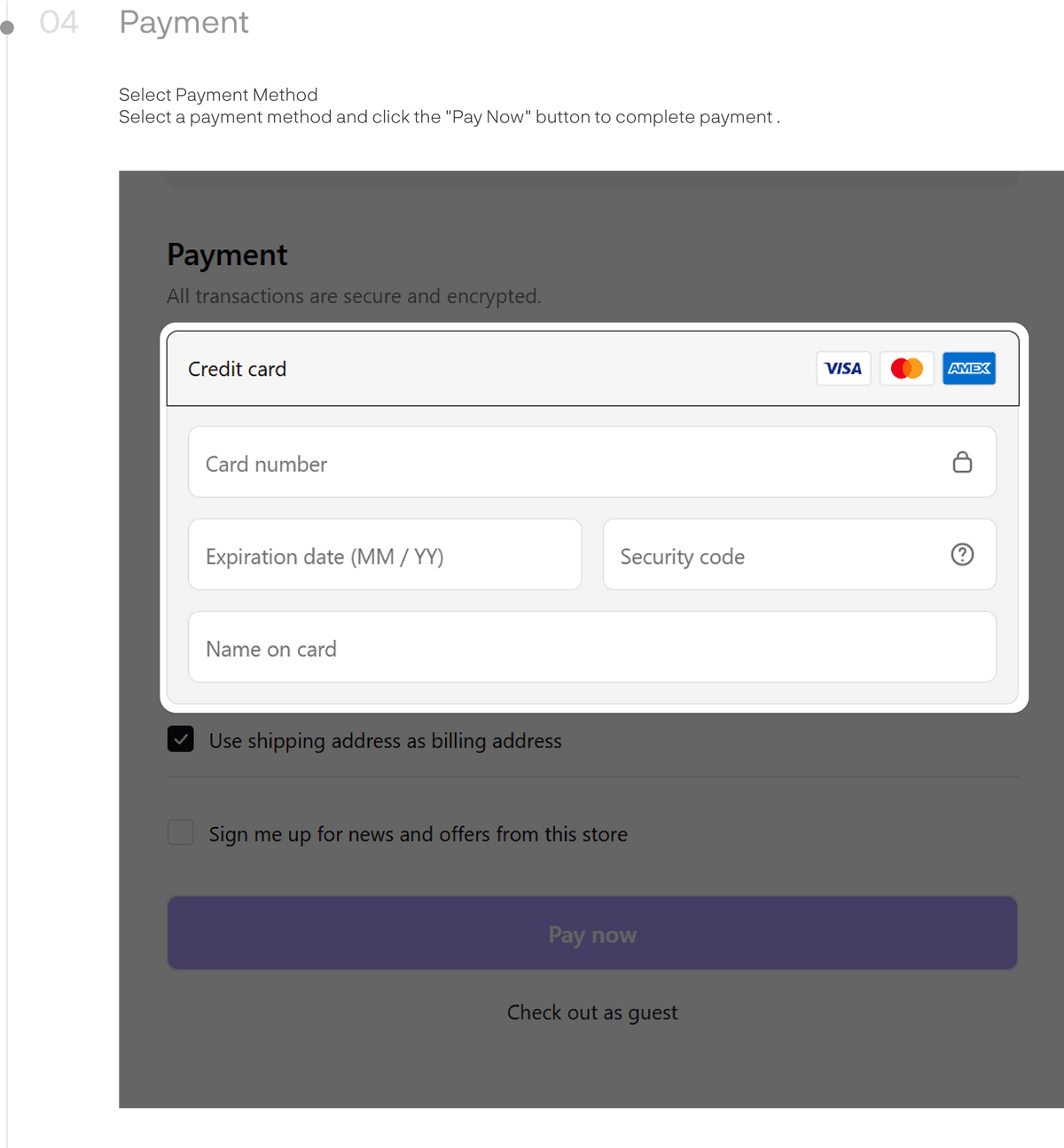
Task: Focus the Card number field
Action: click(567, 463)
